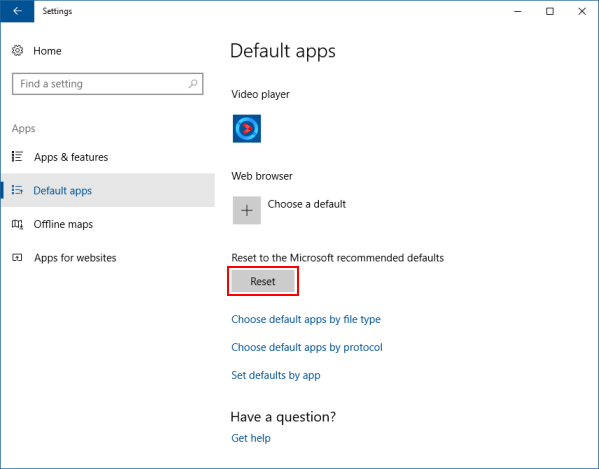Click the Apps for websites icon
The image size is (599, 469).
(17, 257)
